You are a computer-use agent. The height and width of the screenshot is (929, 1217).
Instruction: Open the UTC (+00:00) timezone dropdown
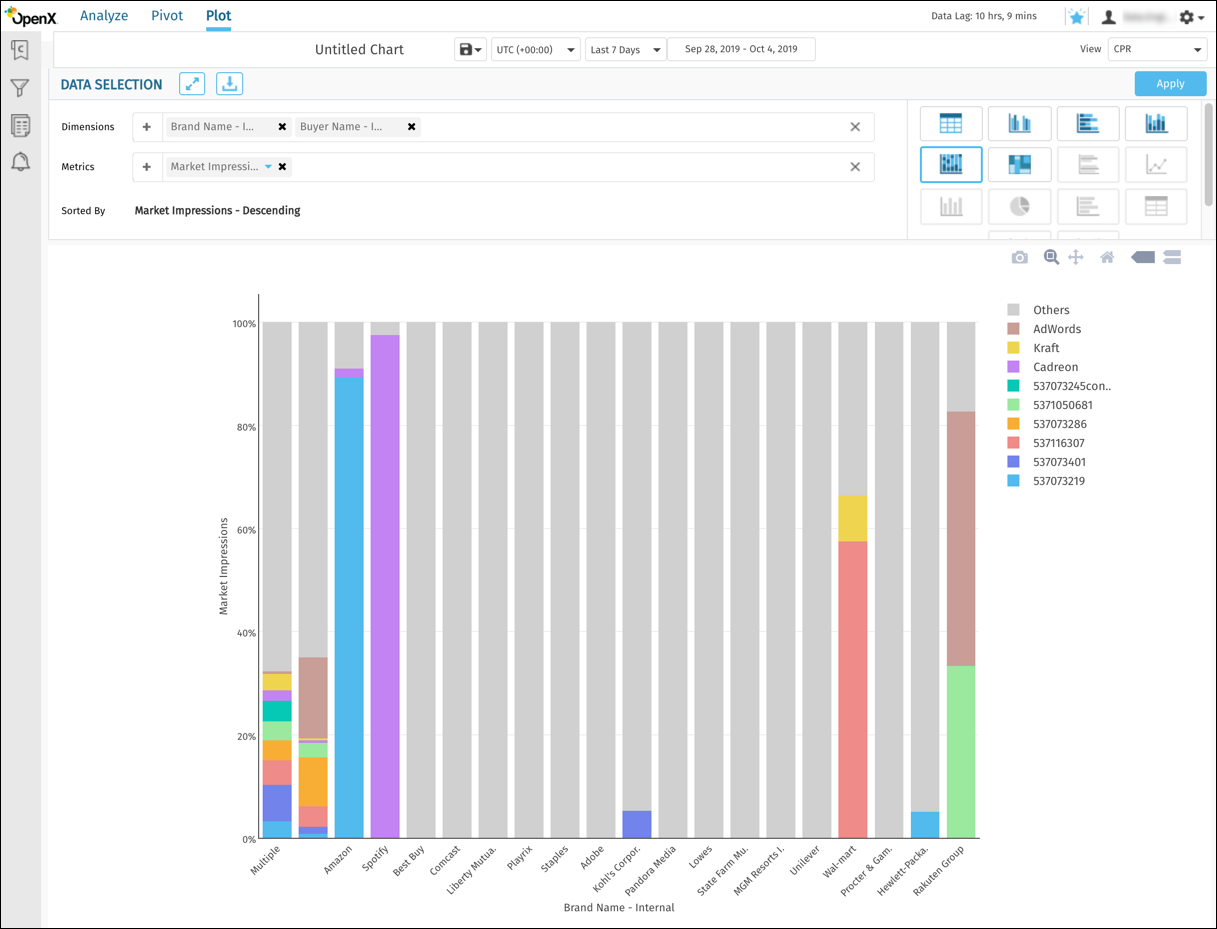click(x=536, y=49)
